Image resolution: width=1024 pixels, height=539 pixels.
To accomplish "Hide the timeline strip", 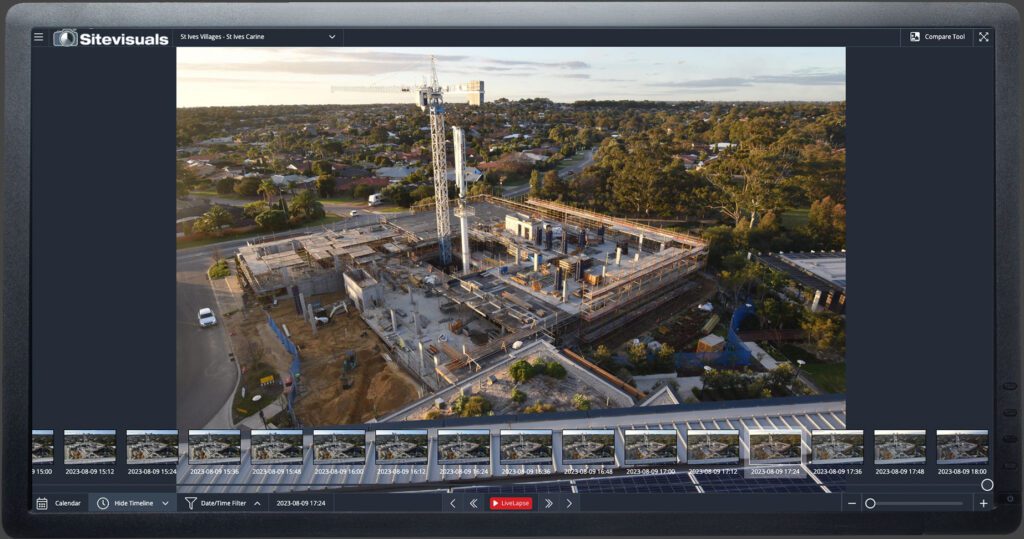I will pos(126,503).
